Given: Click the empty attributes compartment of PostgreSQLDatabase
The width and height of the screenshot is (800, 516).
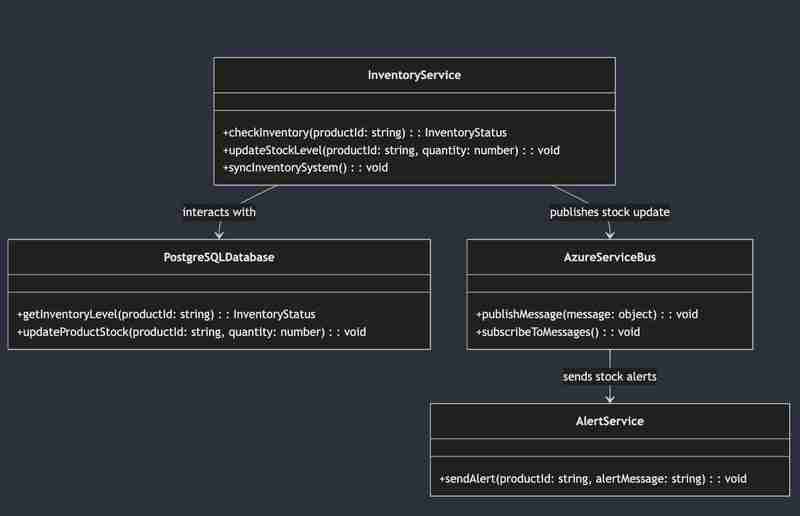Looking at the screenshot, I should pyautogui.click(x=219, y=284).
